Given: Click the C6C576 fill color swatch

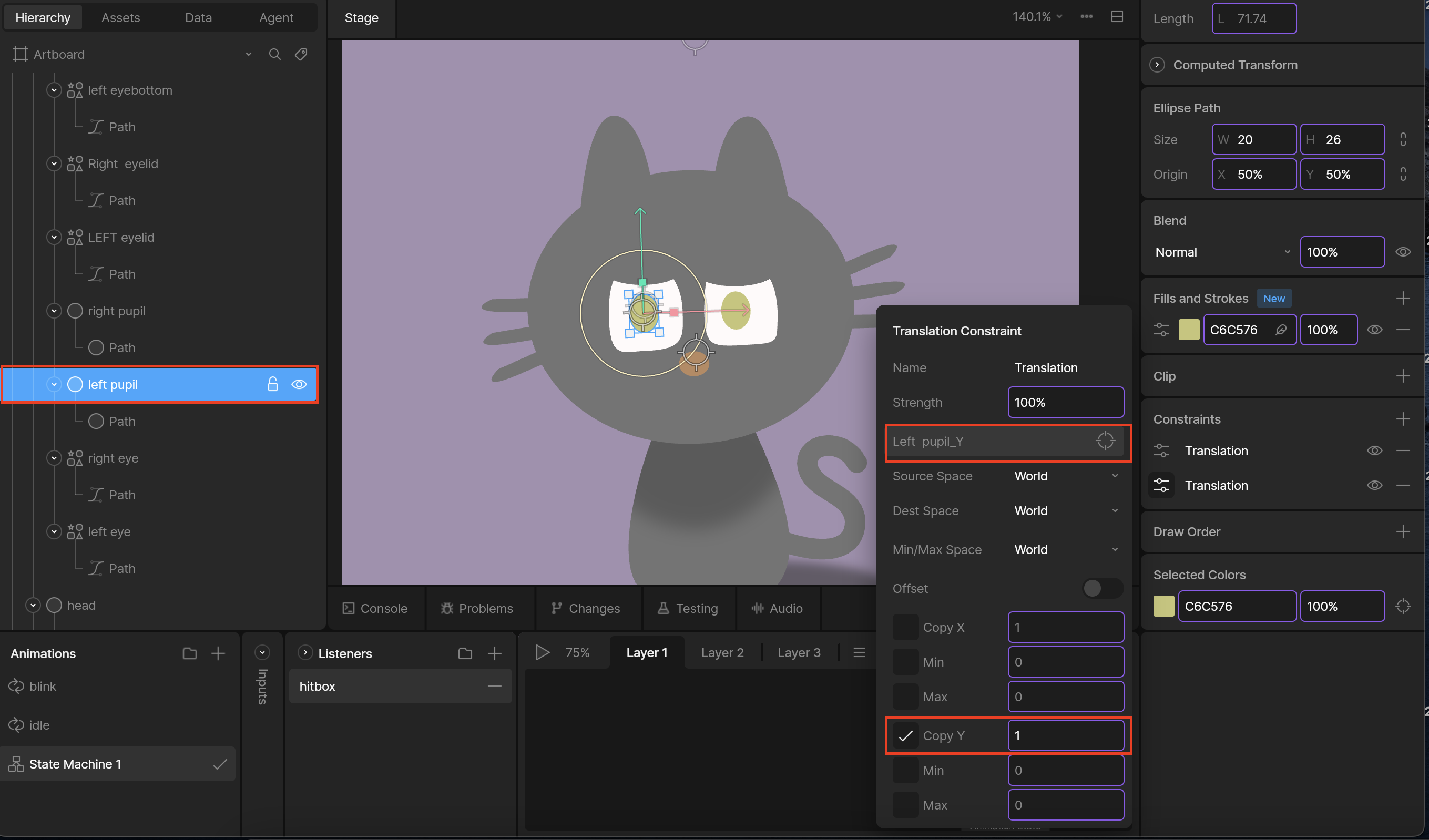Looking at the screenshot, I should tap(1189, 330).
